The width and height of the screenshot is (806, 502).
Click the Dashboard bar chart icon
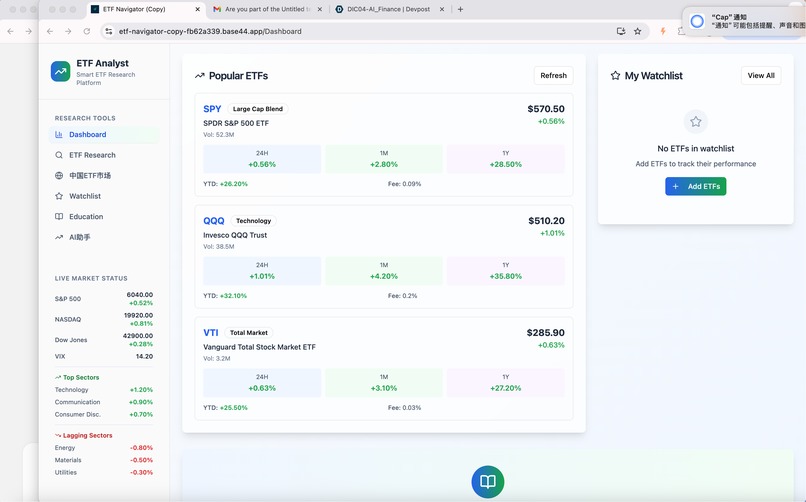point(59,135)
